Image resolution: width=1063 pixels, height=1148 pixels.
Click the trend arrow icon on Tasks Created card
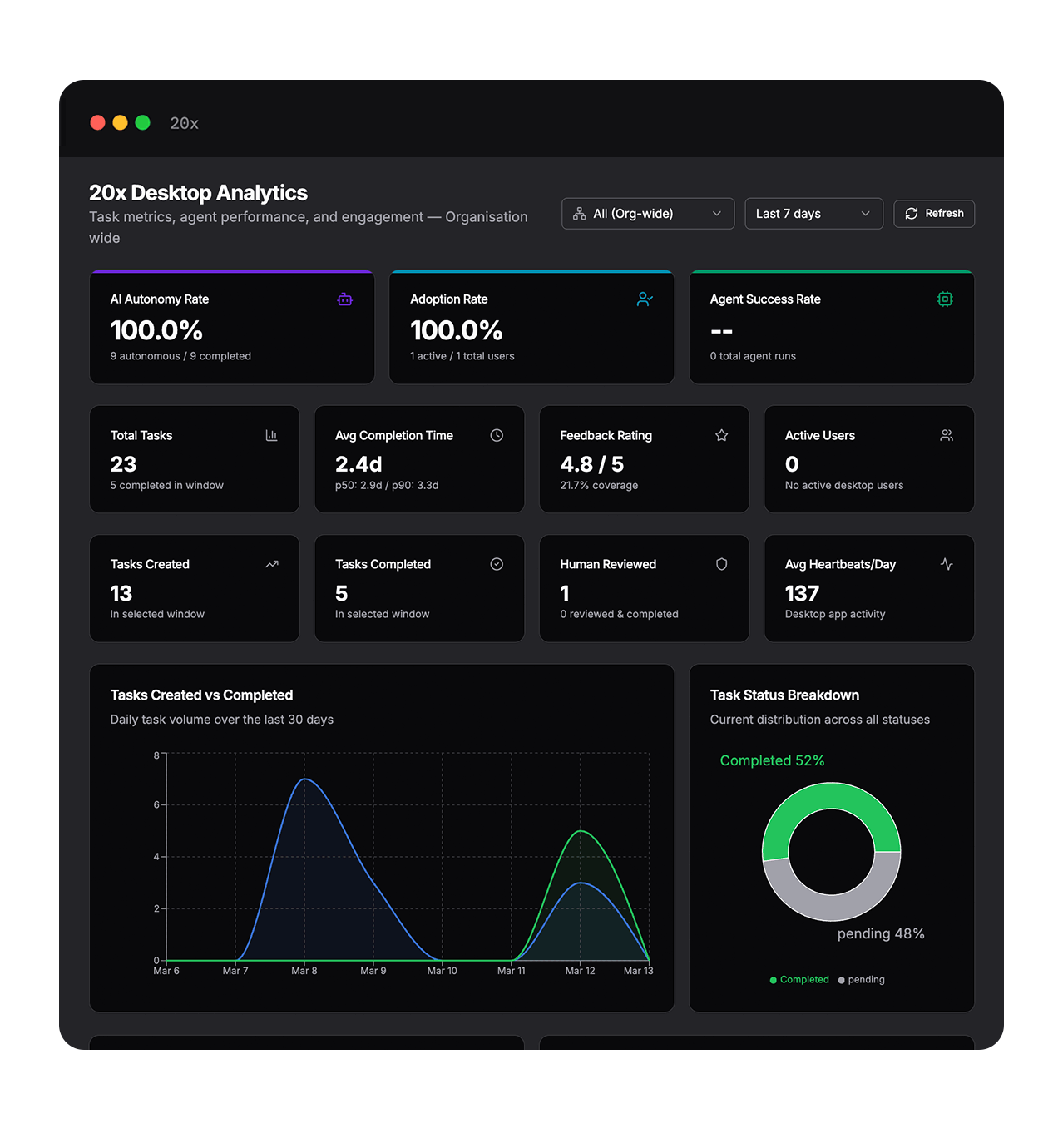point(271,564)
